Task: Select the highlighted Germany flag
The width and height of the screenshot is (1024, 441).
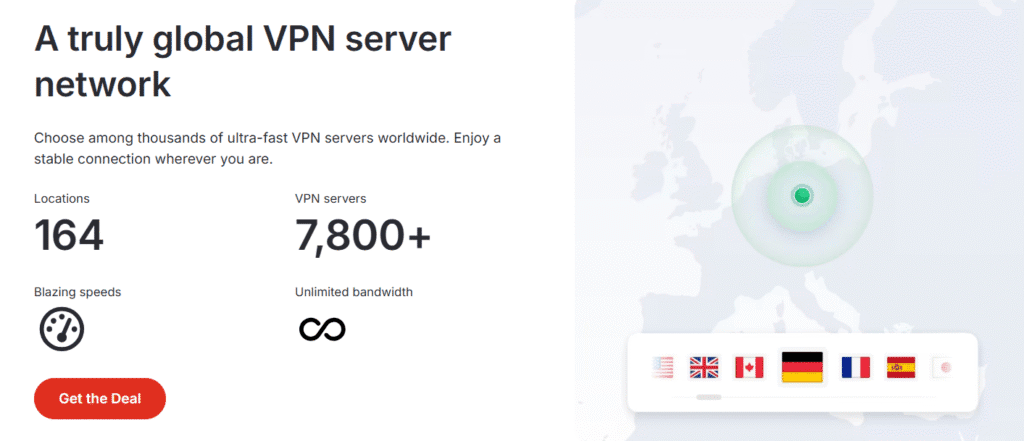Action: pos(802,367)
